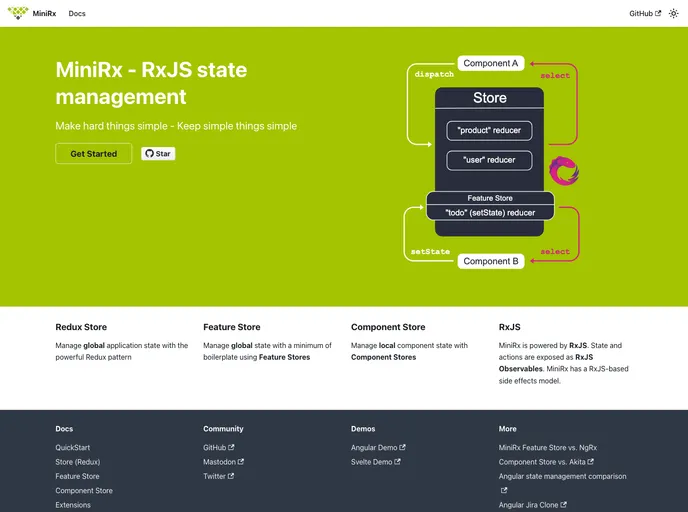This screenshot has height=512, width=688.
Task: Click external-link icon next to Twitter
Action: pos(231,476)
